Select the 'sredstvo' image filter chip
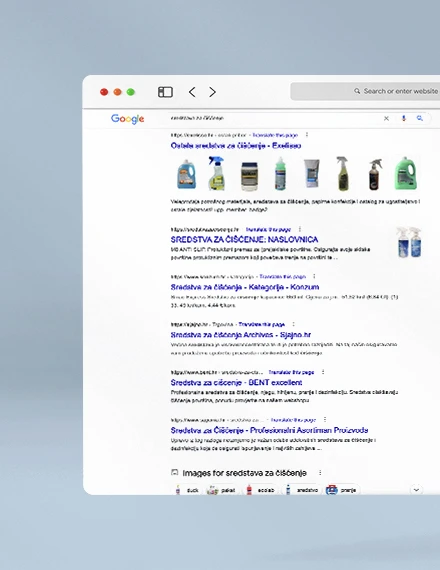Image resolution: width=440 pixels, height=570 pixels. click(x=303, y=490)
